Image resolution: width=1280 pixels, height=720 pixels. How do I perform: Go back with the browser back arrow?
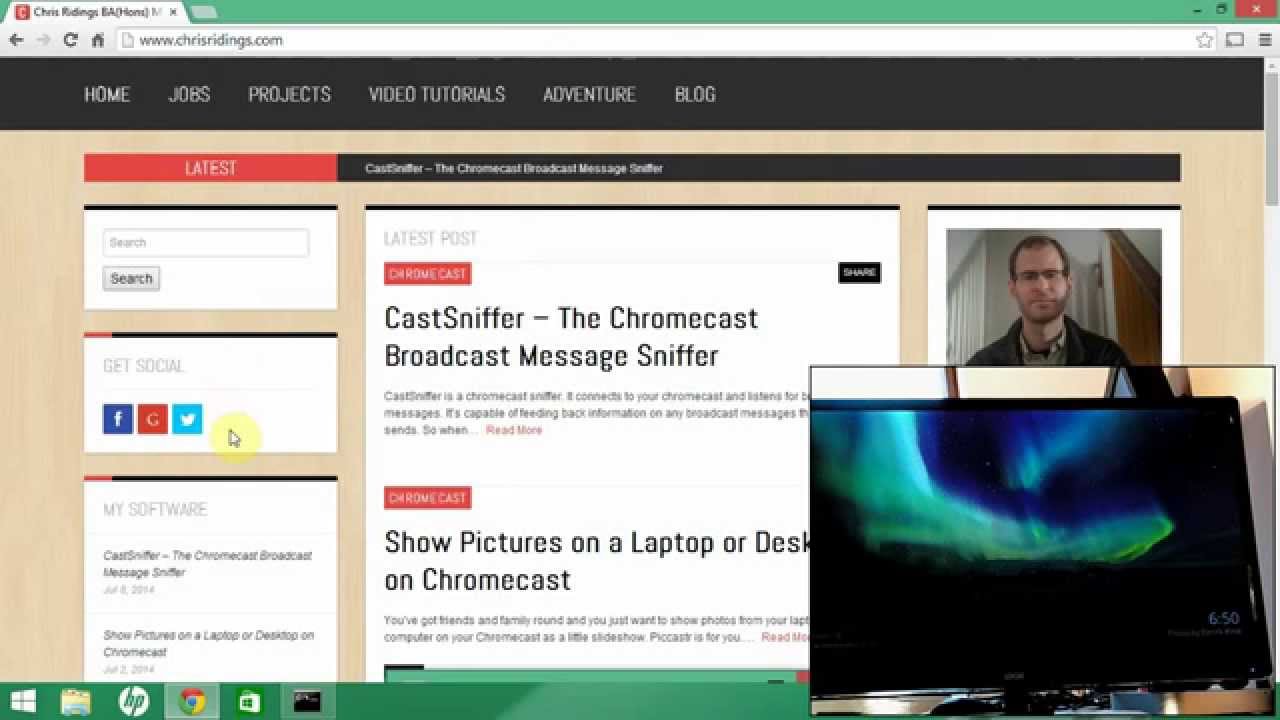[x=16, y=40]
